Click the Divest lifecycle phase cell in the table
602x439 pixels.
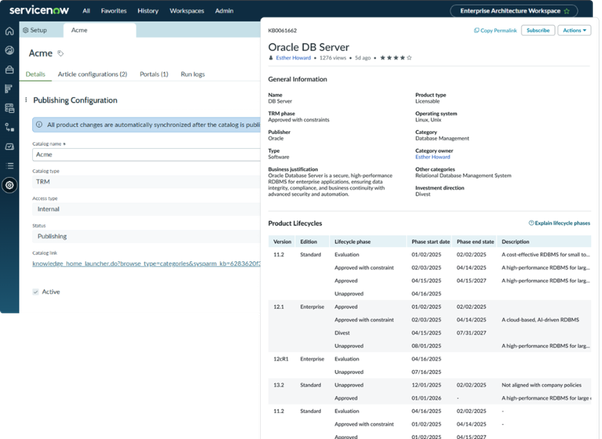click(x=342, y=333)
